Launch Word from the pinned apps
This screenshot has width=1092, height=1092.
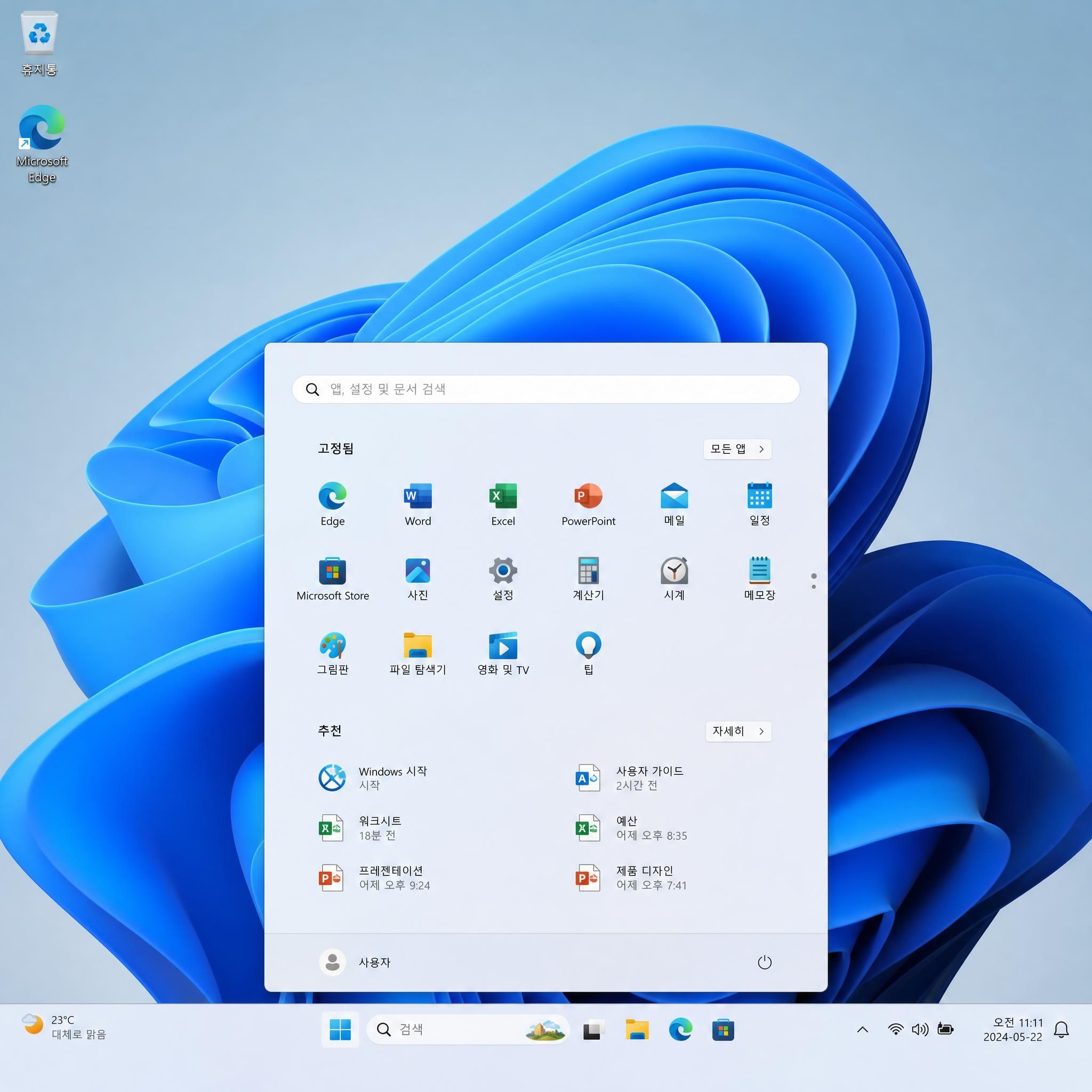point(417,504)
